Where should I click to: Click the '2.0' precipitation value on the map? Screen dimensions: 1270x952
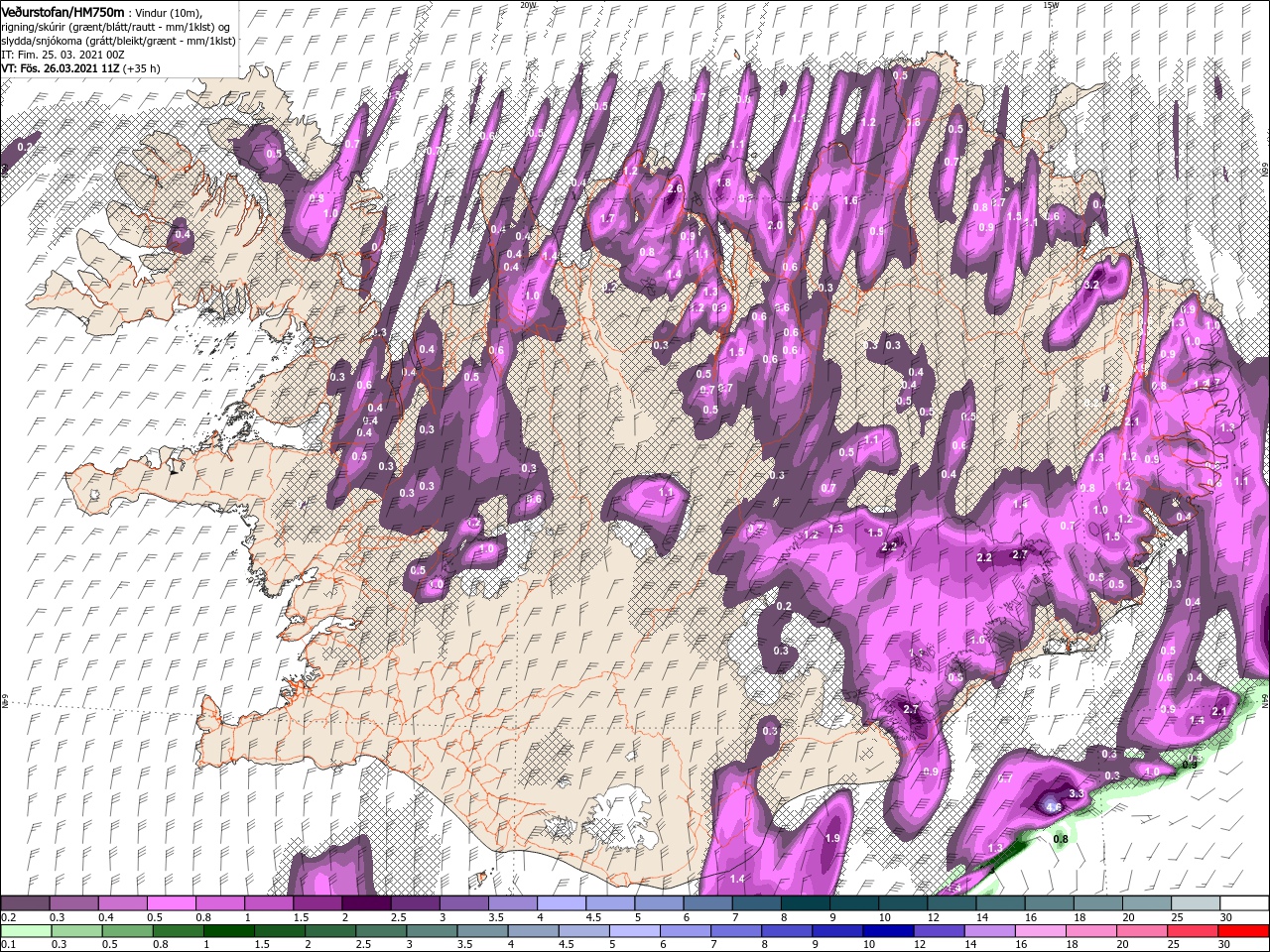[x=775, y=225]
